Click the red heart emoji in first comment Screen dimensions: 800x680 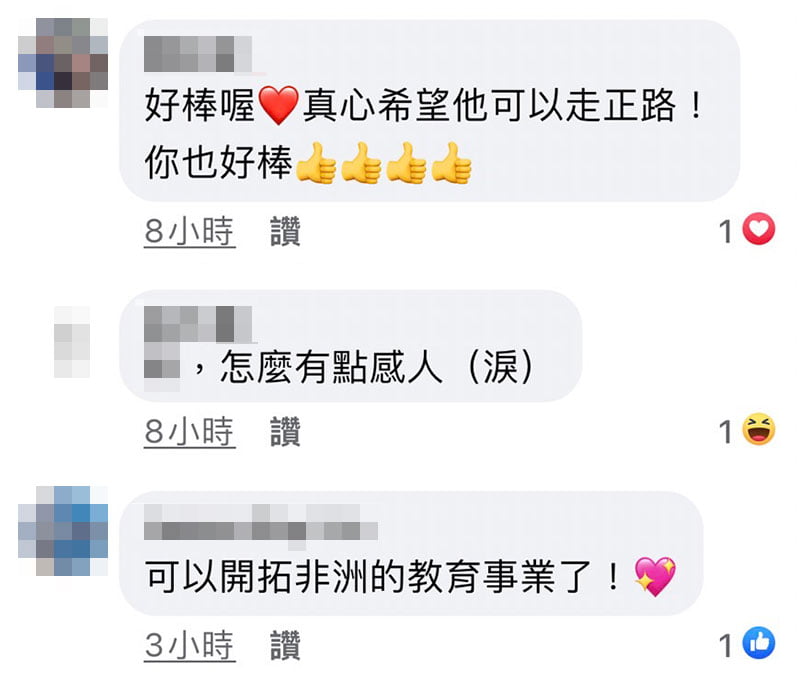[278, 106]
